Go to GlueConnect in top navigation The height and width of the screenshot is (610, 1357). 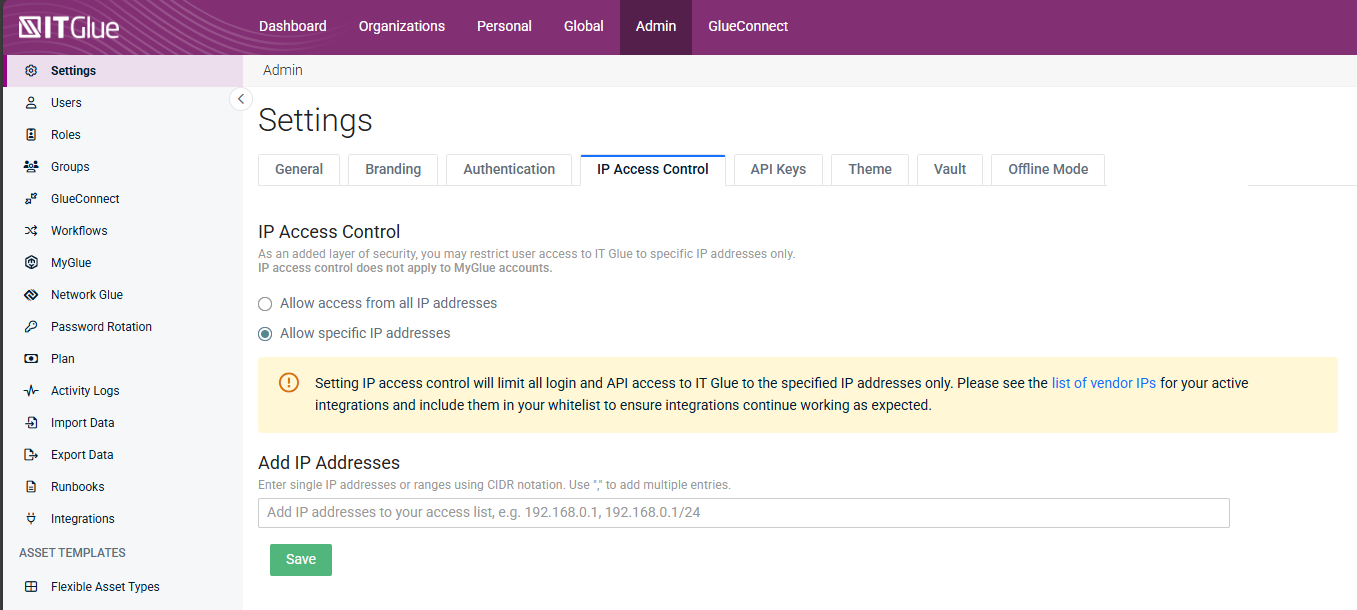point(748,26)
